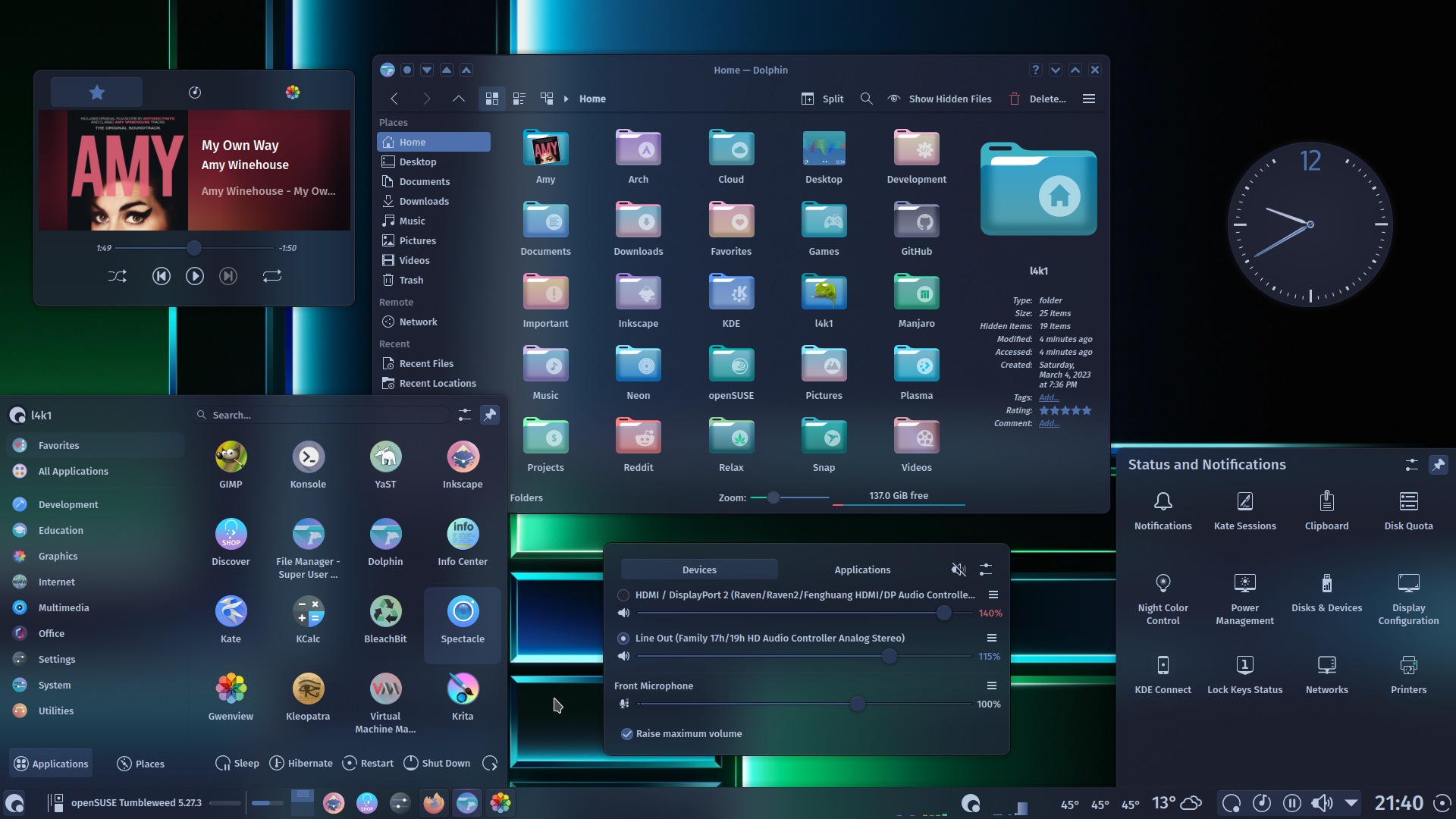Open the recent history tab in media player
The width and height of the screenshot is (1456, 819).
click(x=195, y=93)
